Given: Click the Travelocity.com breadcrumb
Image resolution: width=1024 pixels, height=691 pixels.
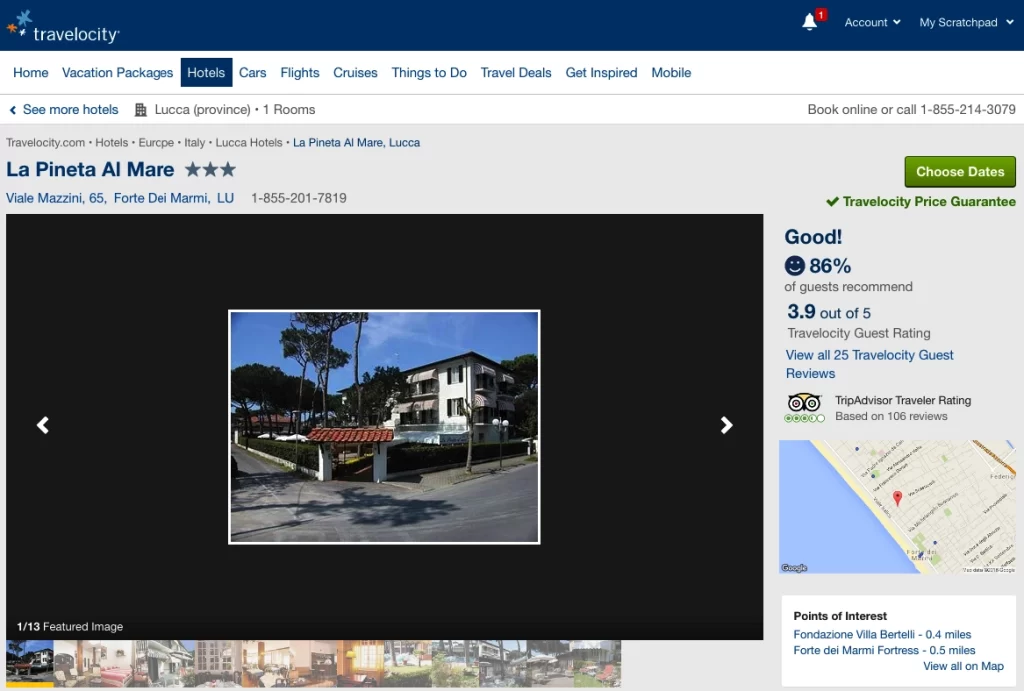Looking at the screenshot, I should 46,142.
